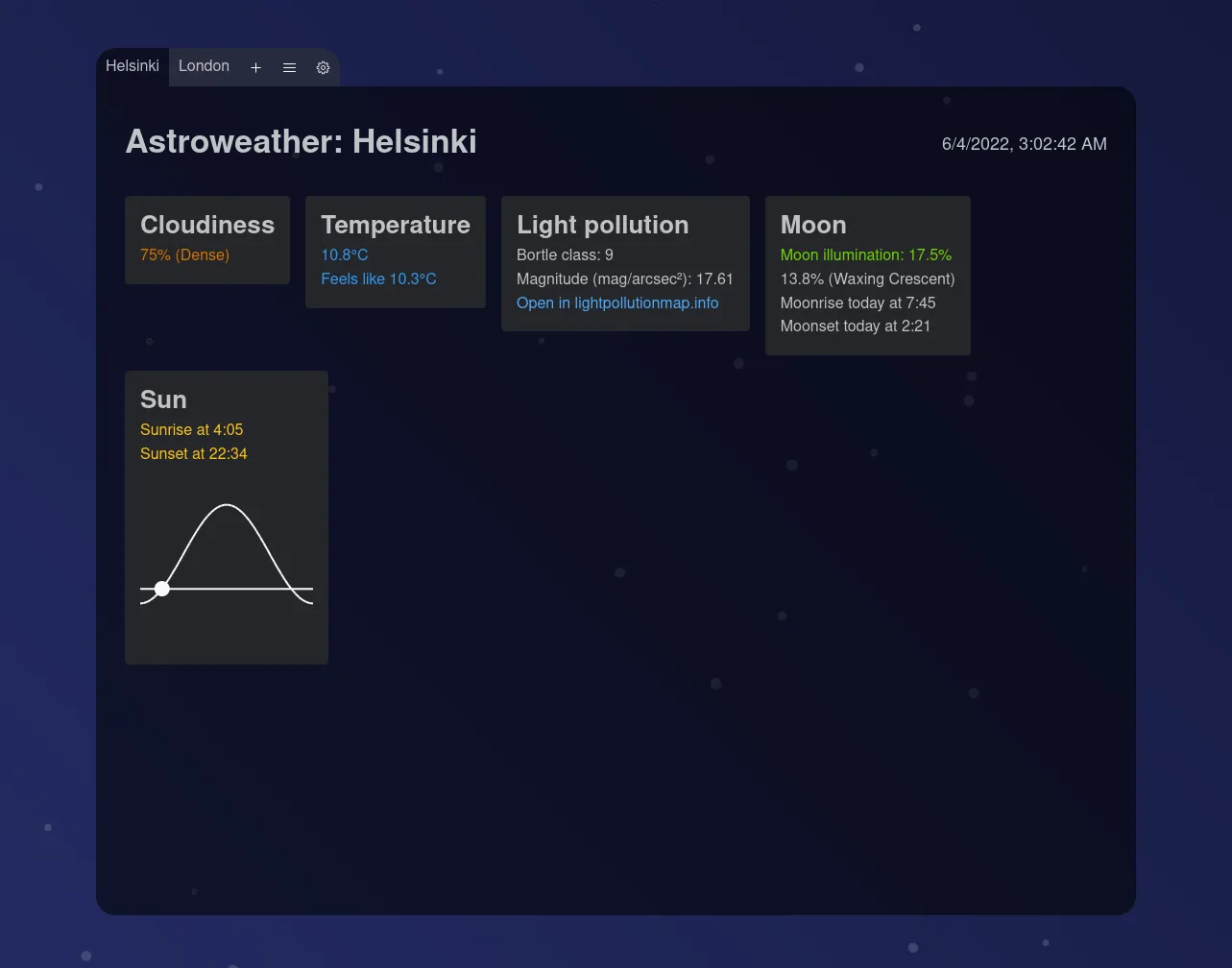Click the Light pollution card title
Screen dimensions: 1232x968
coord(603,225)
